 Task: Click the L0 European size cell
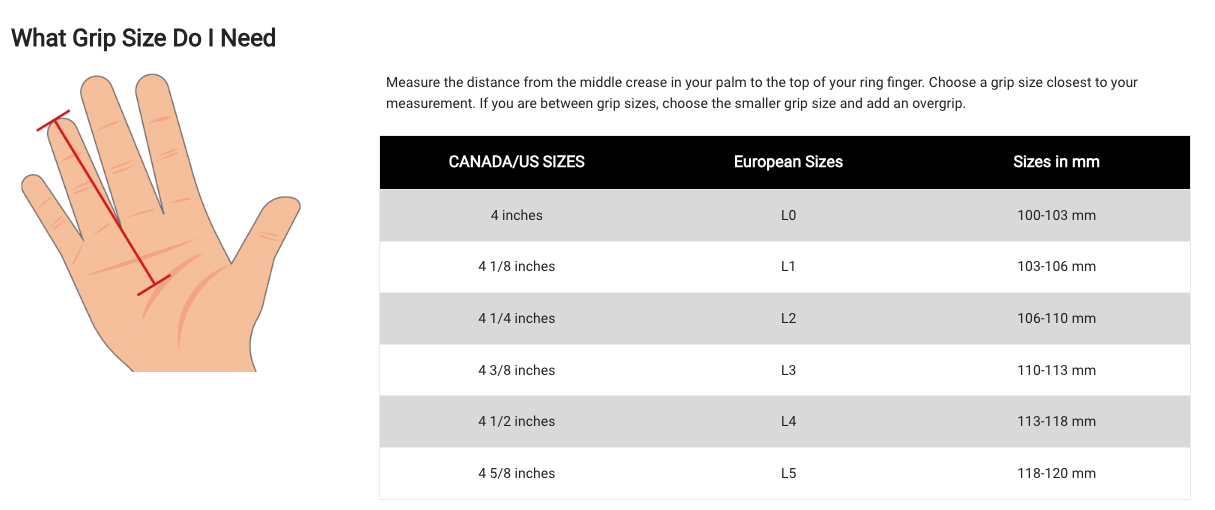click(x=788, y=215)
